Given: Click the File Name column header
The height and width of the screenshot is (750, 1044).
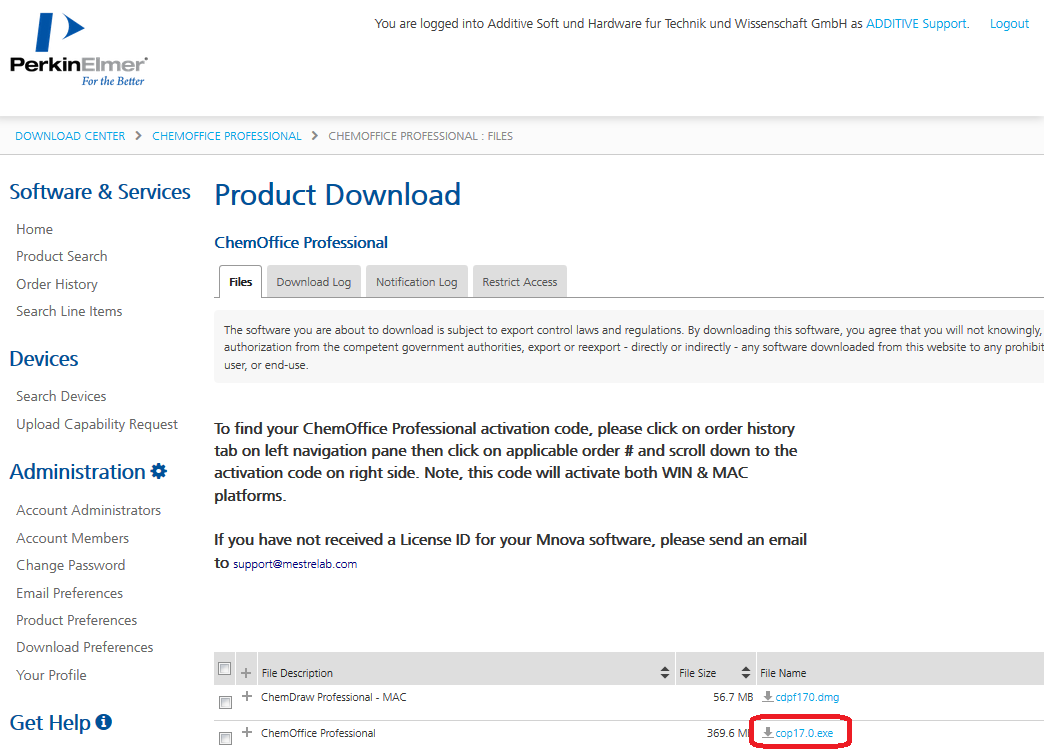Looking at the screenshot, I should [x=783, y=673].
